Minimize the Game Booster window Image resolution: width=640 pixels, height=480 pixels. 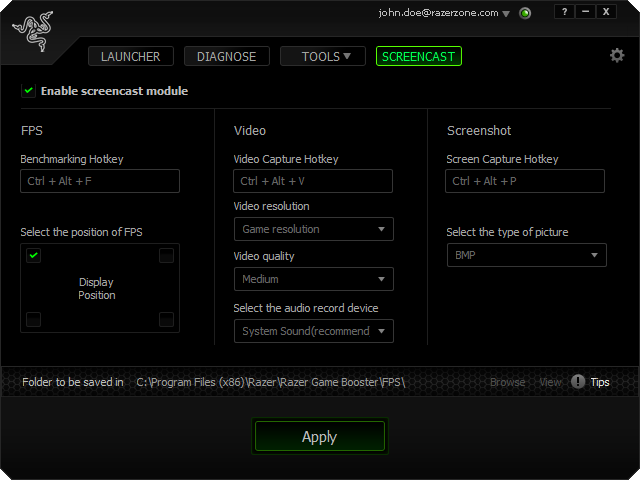click(x=585, y=12)
